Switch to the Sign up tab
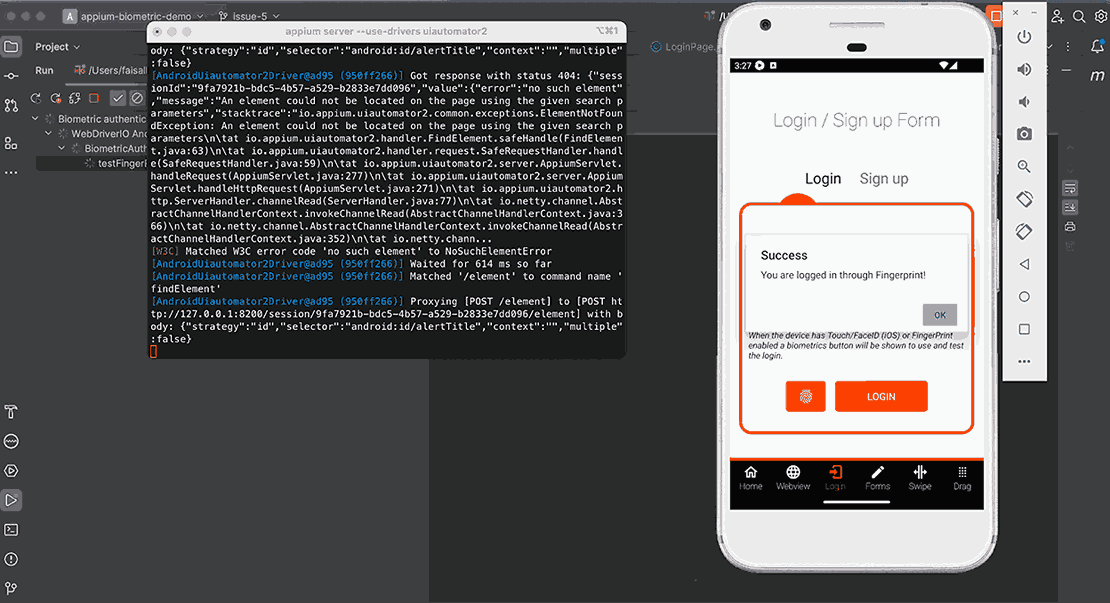This screenshot has width=1110, height=603. click(884, 179)
